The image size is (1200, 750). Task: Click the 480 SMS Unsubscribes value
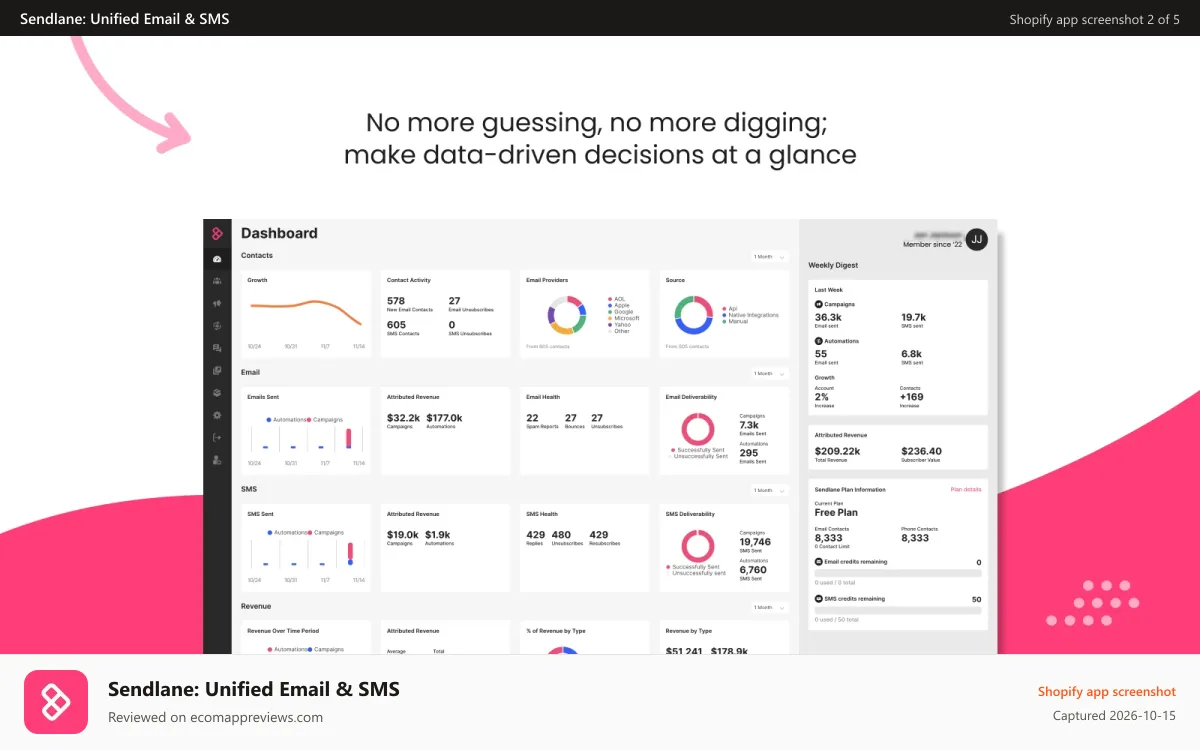[561, 535]
